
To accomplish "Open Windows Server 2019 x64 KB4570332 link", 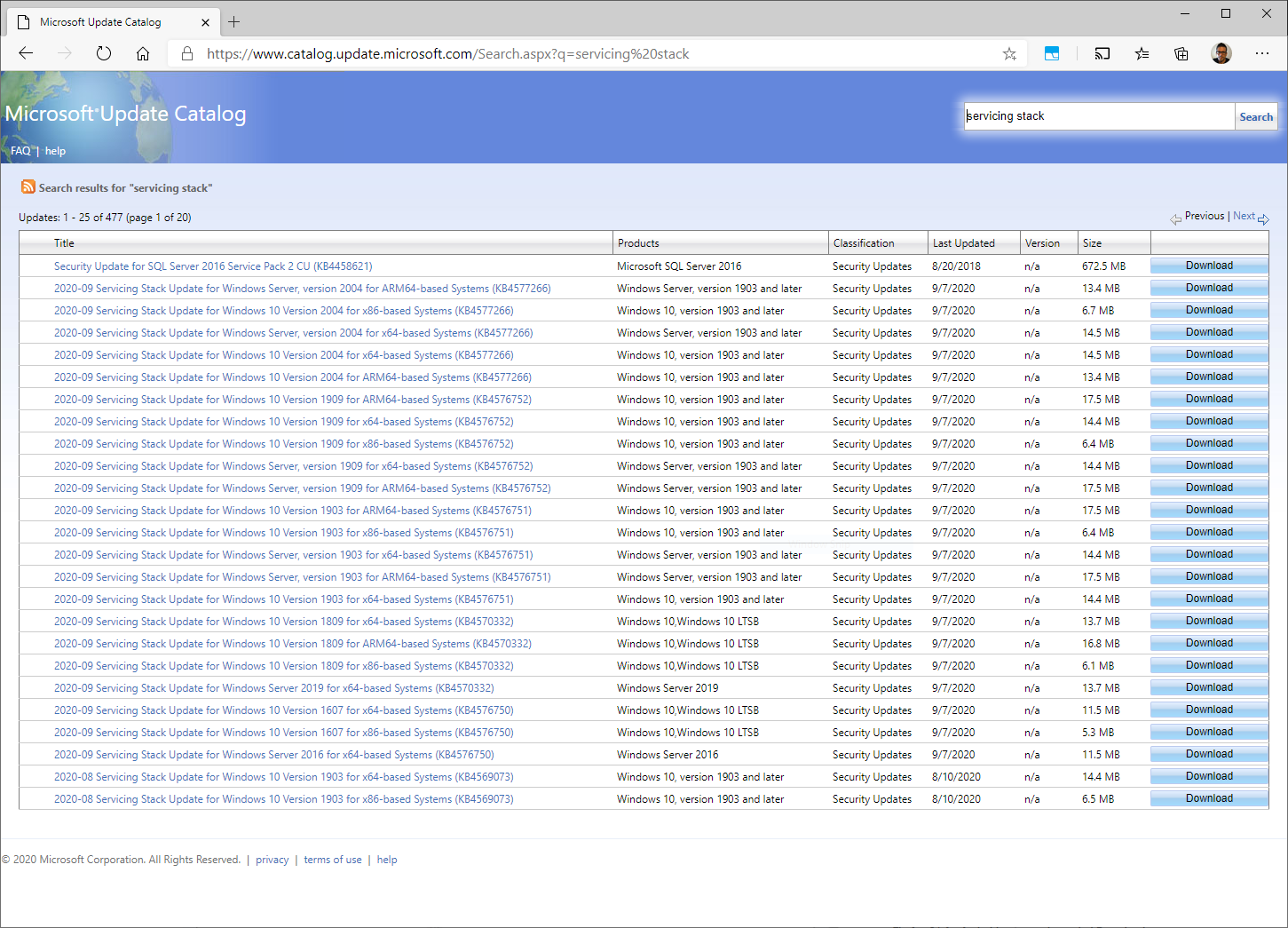I will [274, 688].
